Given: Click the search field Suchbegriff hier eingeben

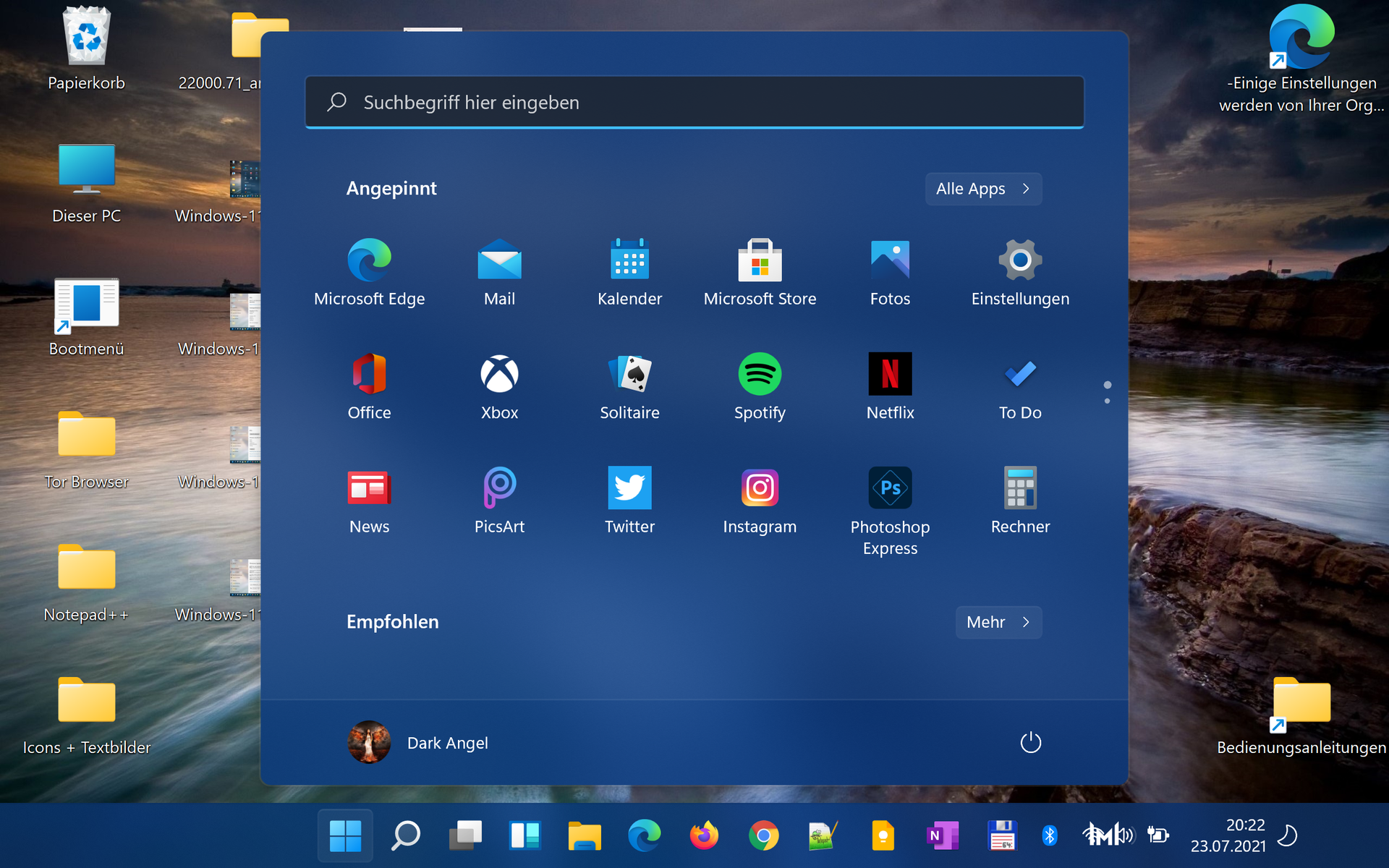Looking at the screenshot, I should coord(694,102).
